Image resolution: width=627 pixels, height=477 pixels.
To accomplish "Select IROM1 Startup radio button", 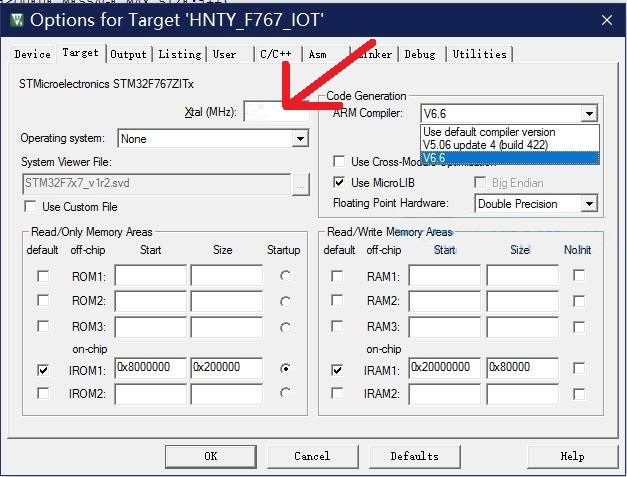I will click(x=285, y=368).
